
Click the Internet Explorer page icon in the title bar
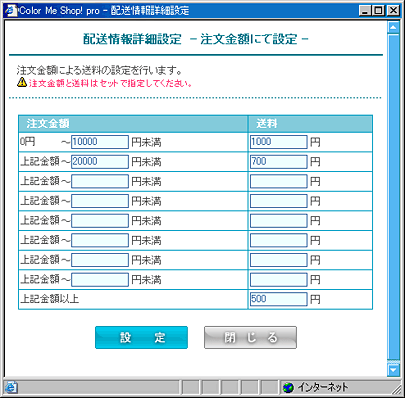coord(11,10)
